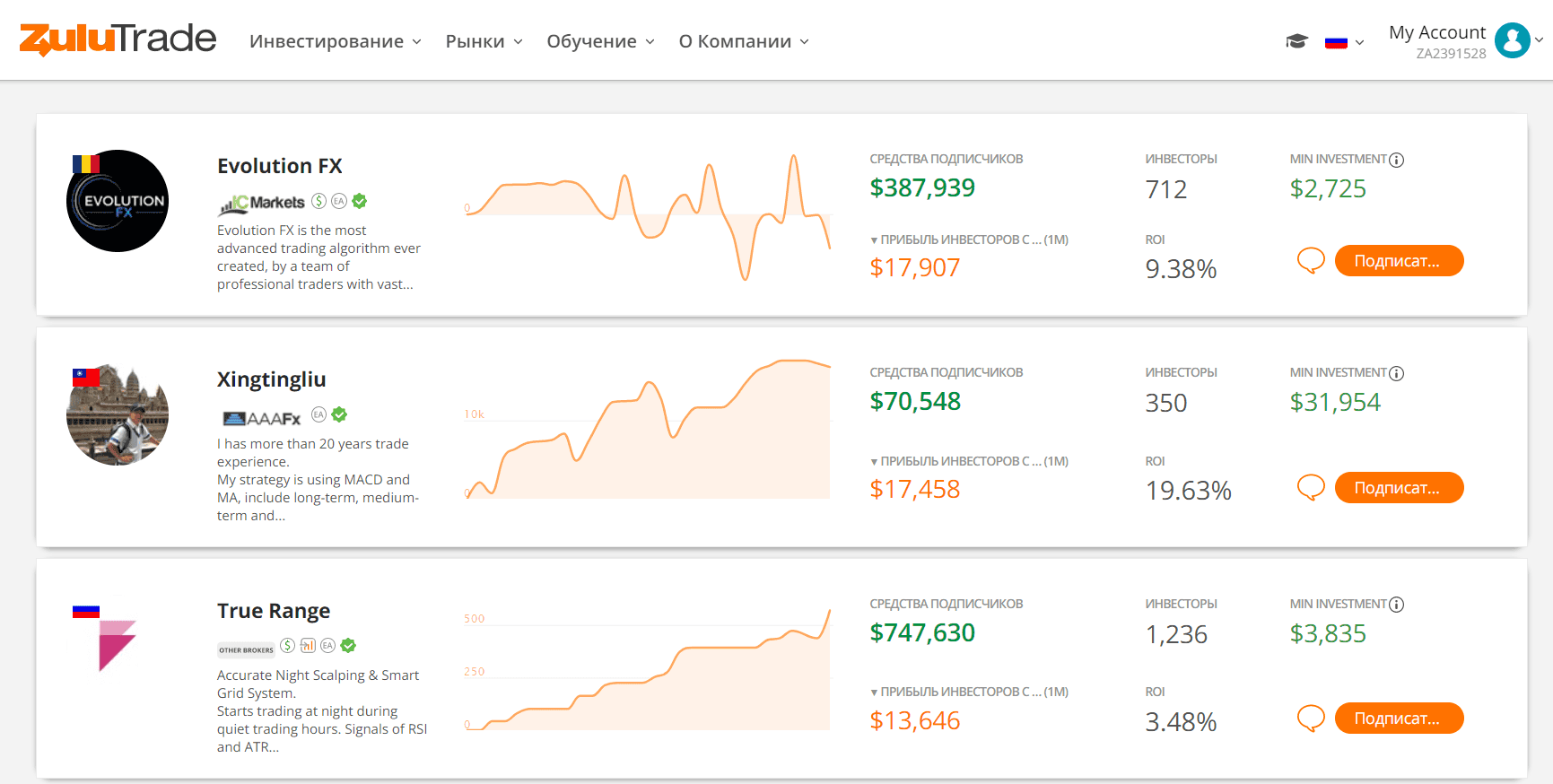Click the True Range performance chart
This screenshot has height=784, width=1553.
(x=647, y=669)
